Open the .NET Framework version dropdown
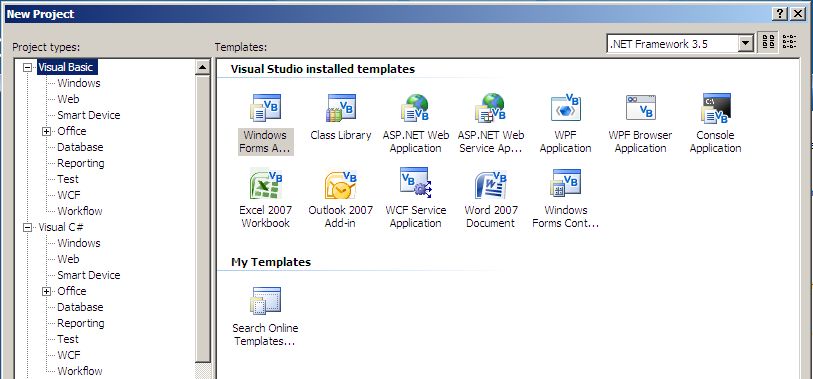Image resolution: width=813 pixels, height=379 pixels. point(746,44)
